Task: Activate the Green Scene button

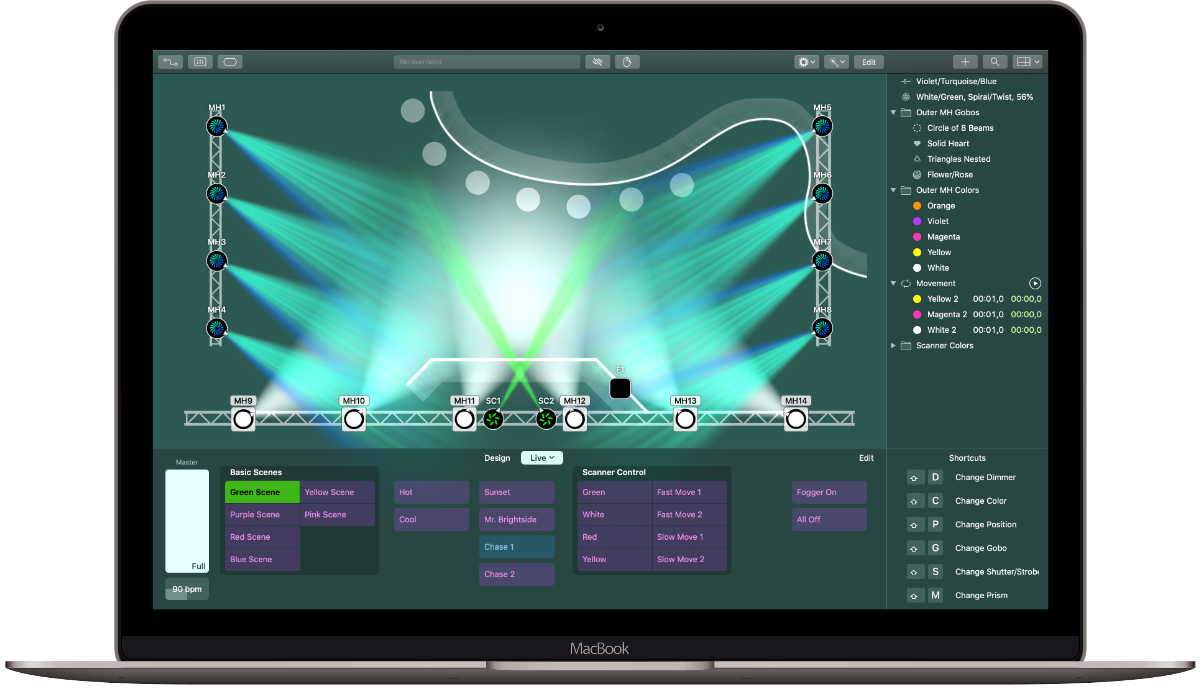Action: (x=262, y=492)
